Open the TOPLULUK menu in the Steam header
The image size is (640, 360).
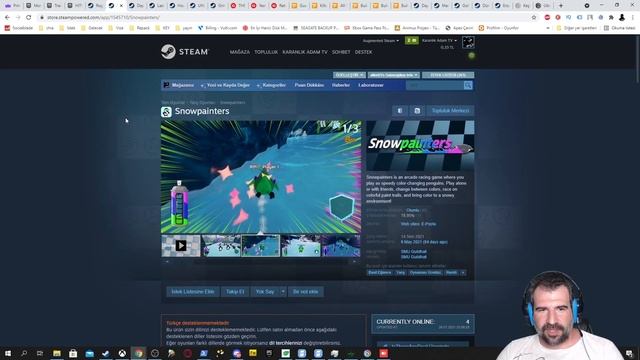(266, 52)
